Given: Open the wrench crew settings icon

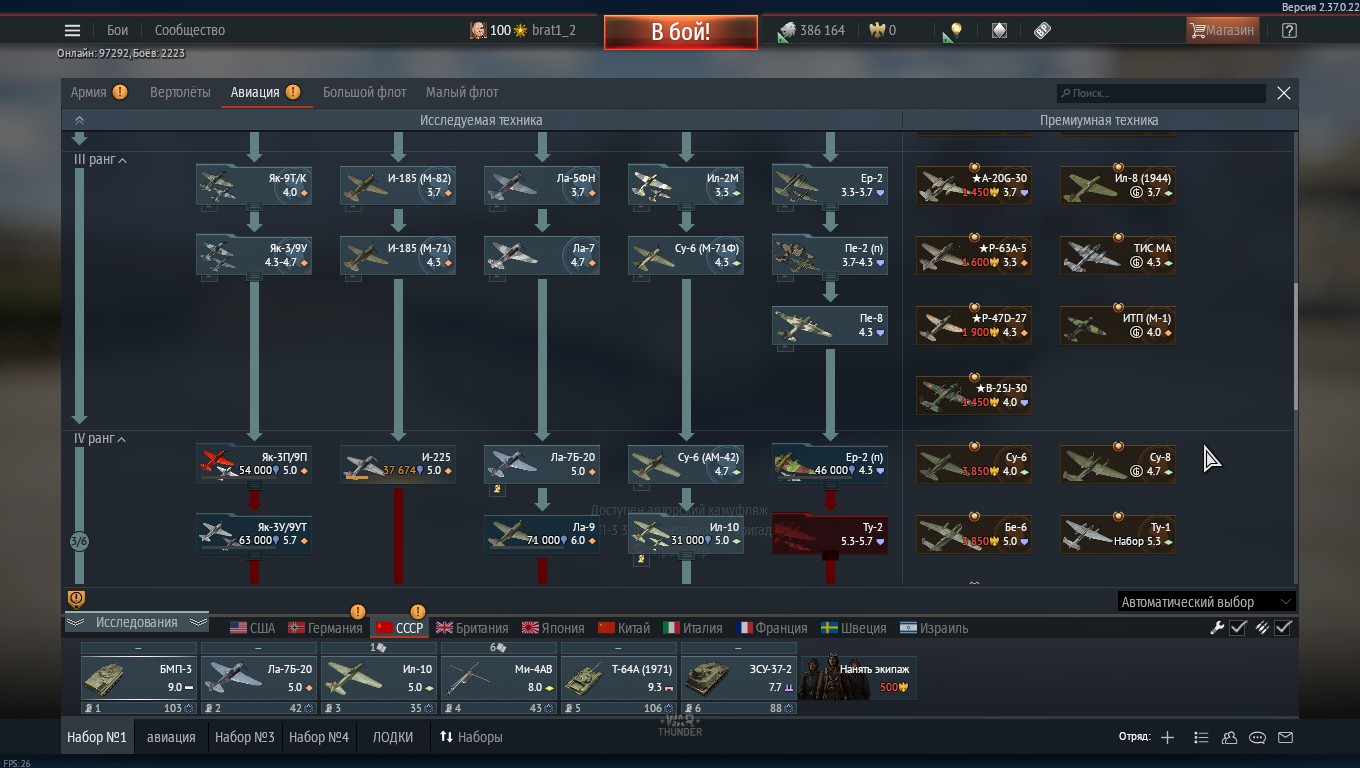Looking at the screenshot, I should click(x=1217, y=628).
